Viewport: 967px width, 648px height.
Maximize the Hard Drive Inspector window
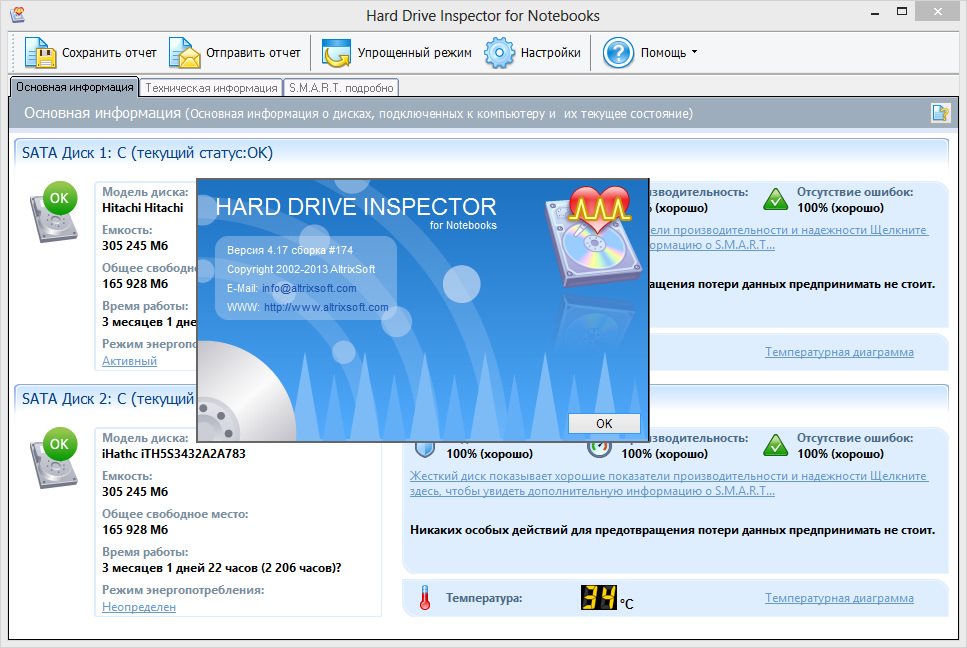coord(902,12)
